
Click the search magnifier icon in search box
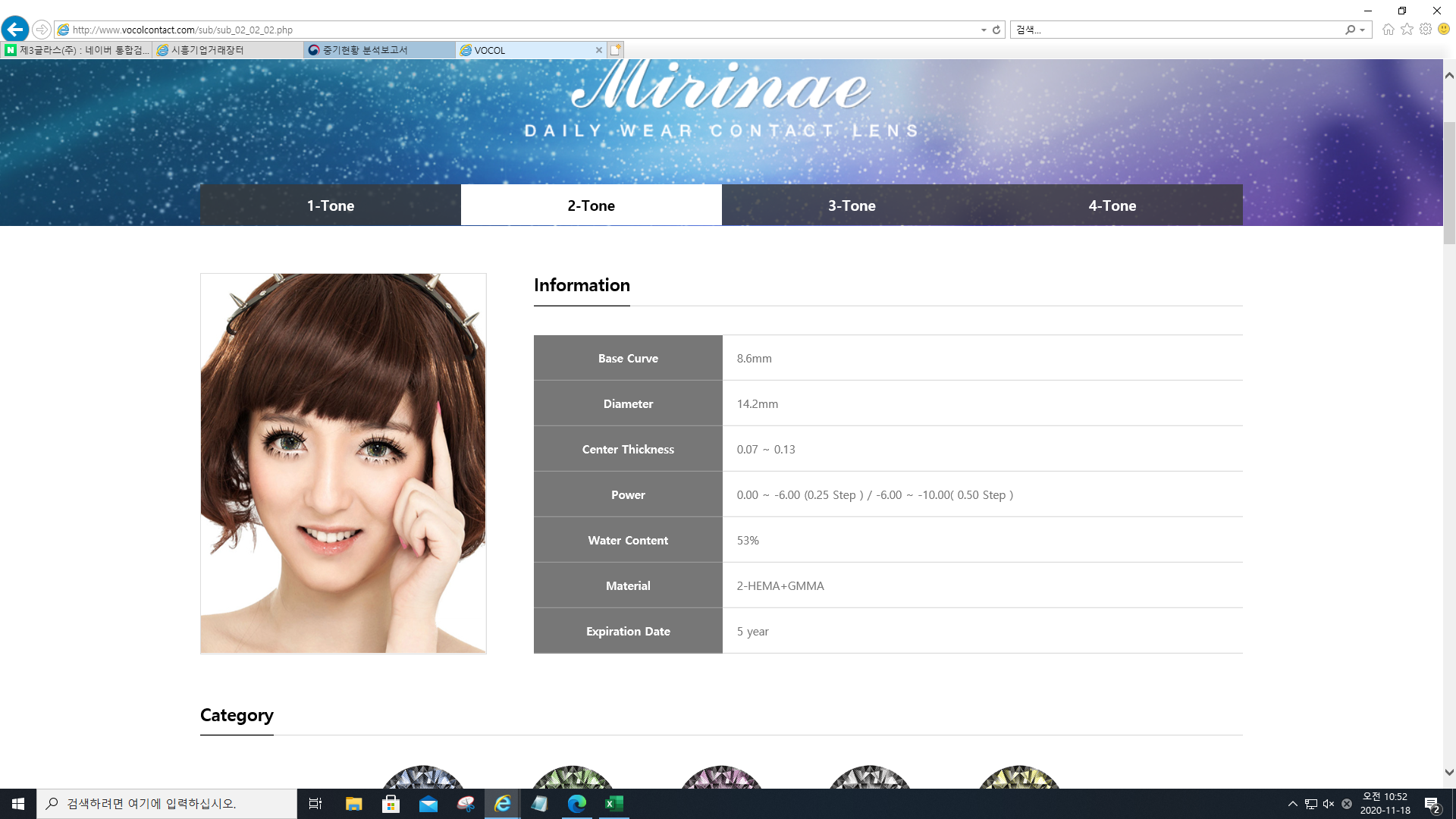point(1350,30)
